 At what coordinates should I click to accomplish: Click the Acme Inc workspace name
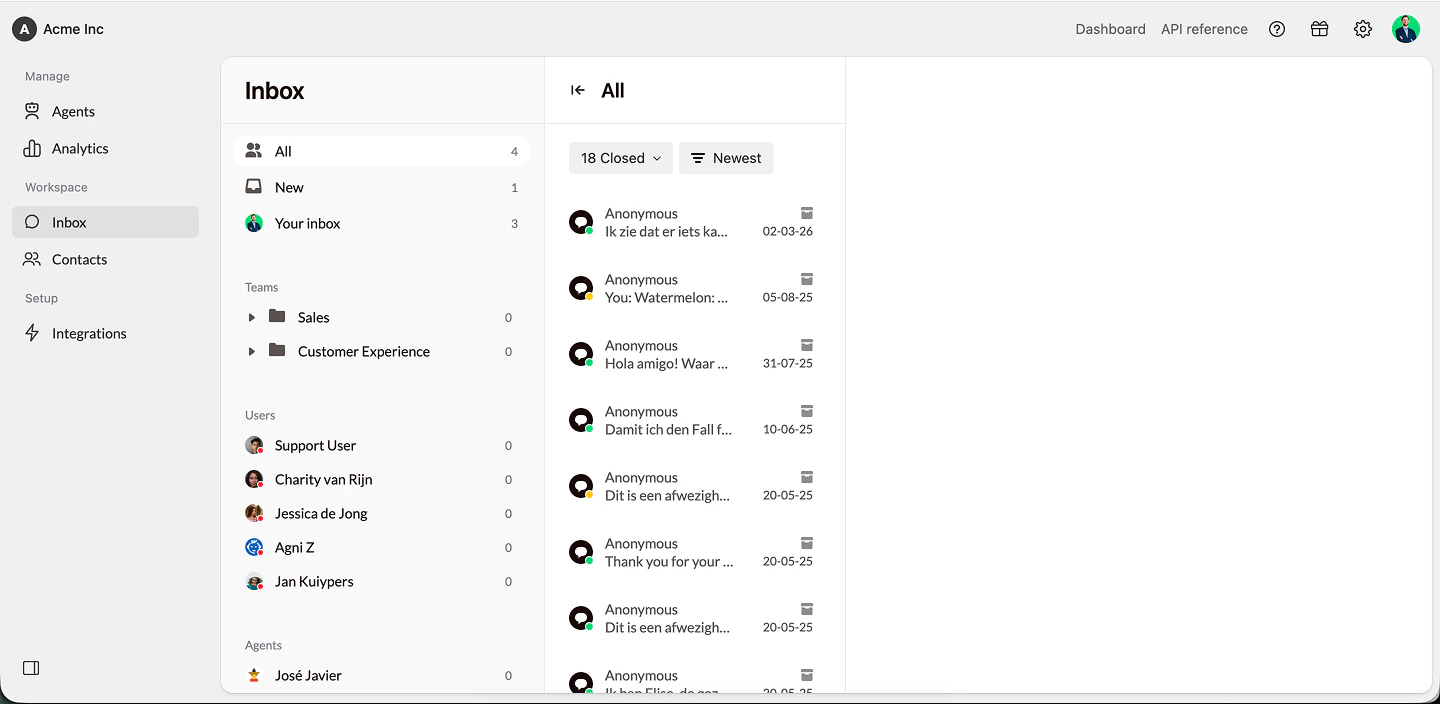pyautogui.click(x=73, y=29)
